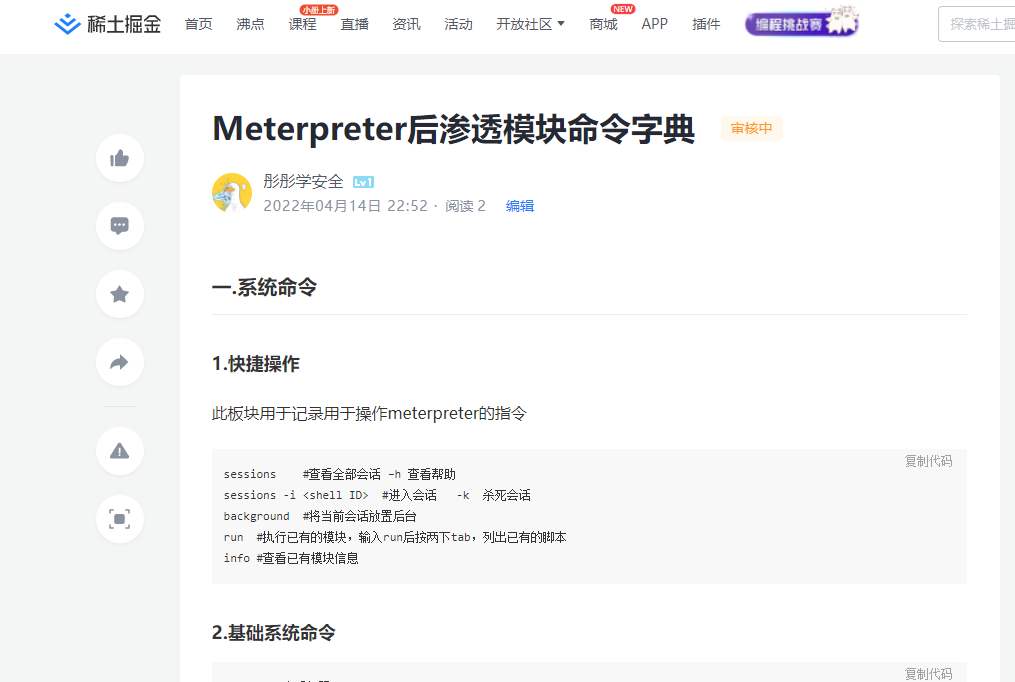This screenshot has width=1015, height=682.
Task: Click the article title Meterpreter后渗透模块命令字典
Action: (x=454, y=129)
